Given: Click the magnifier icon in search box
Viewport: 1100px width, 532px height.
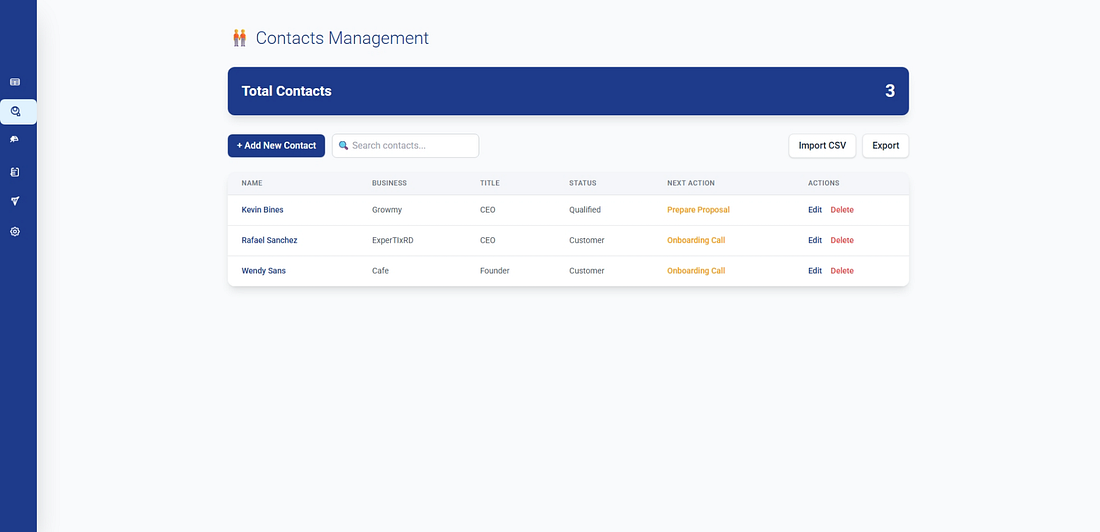Looking at the screenshot, I should point(344,145).
